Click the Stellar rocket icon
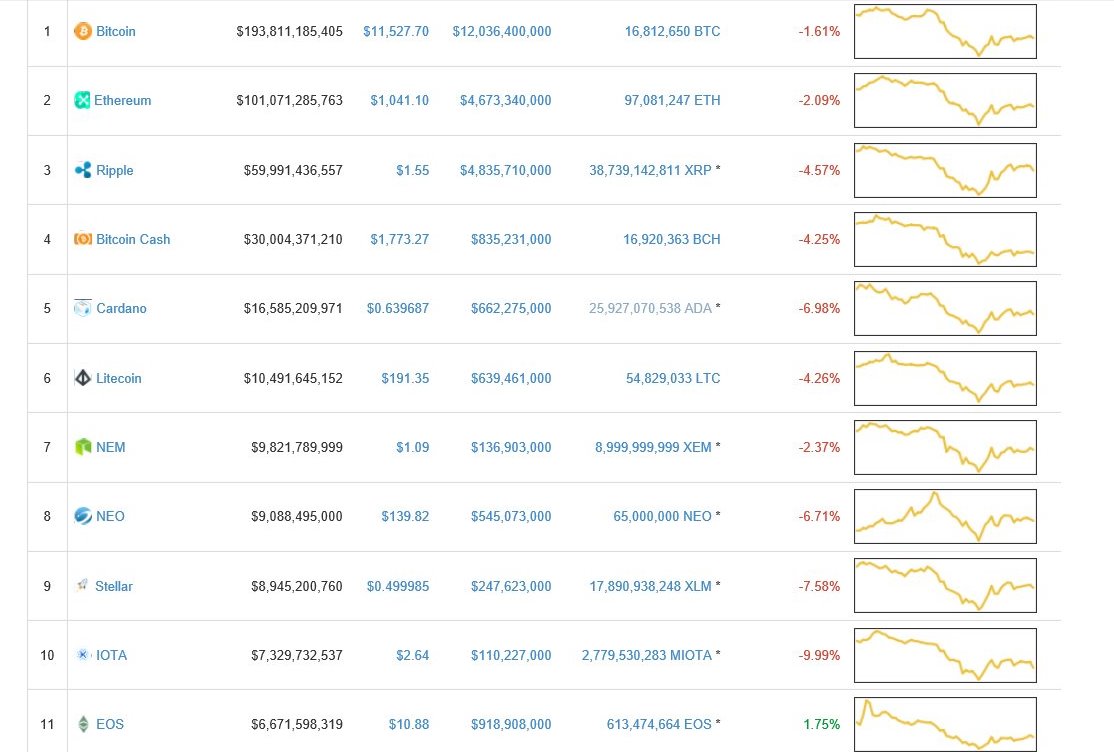Screen dimensions: 1114x752 click(82, 585)
